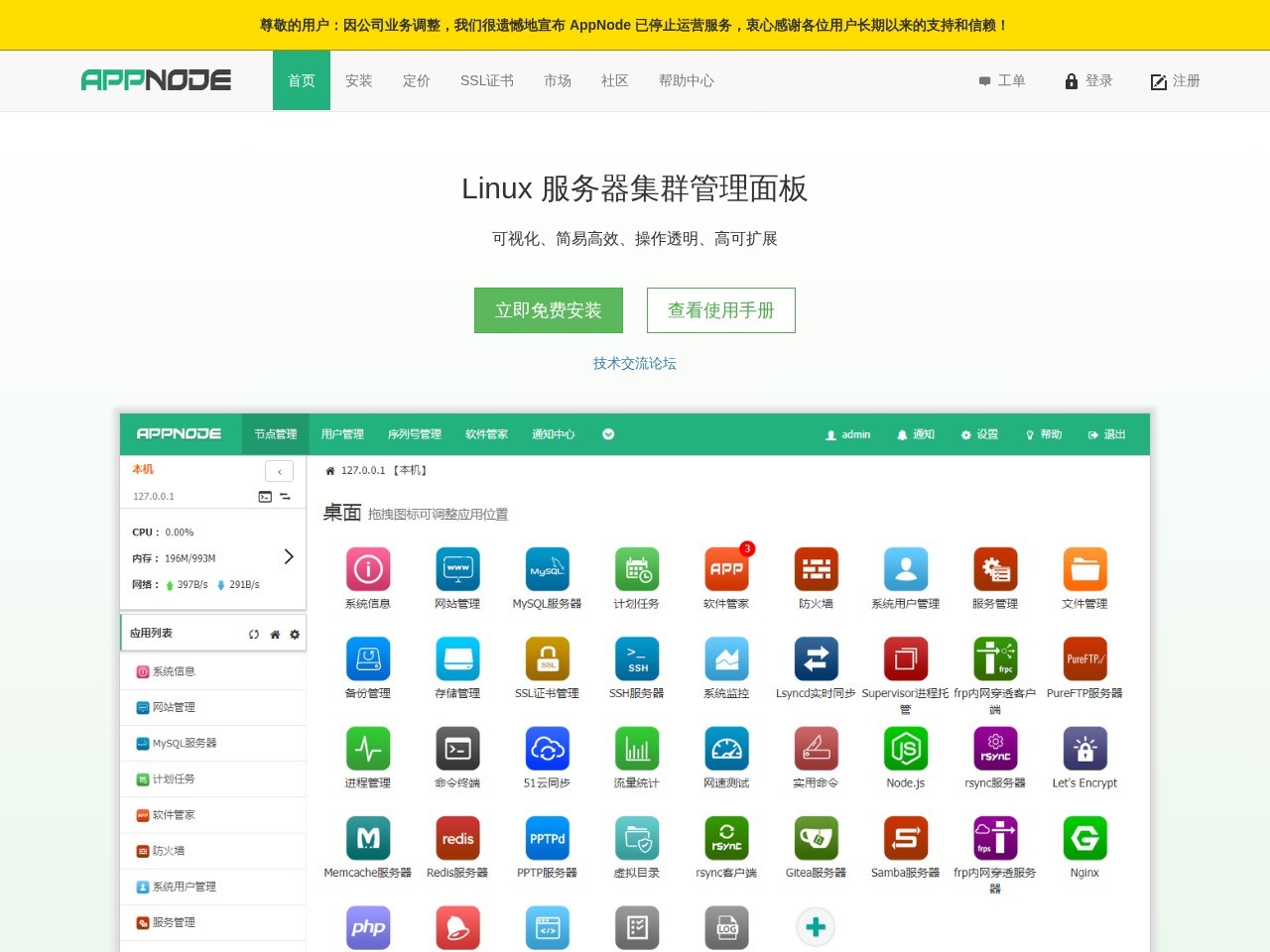Viewport: 1270px width, 952px height.
Task: Click the 立即免费安装 button
Action: [548, 309]
